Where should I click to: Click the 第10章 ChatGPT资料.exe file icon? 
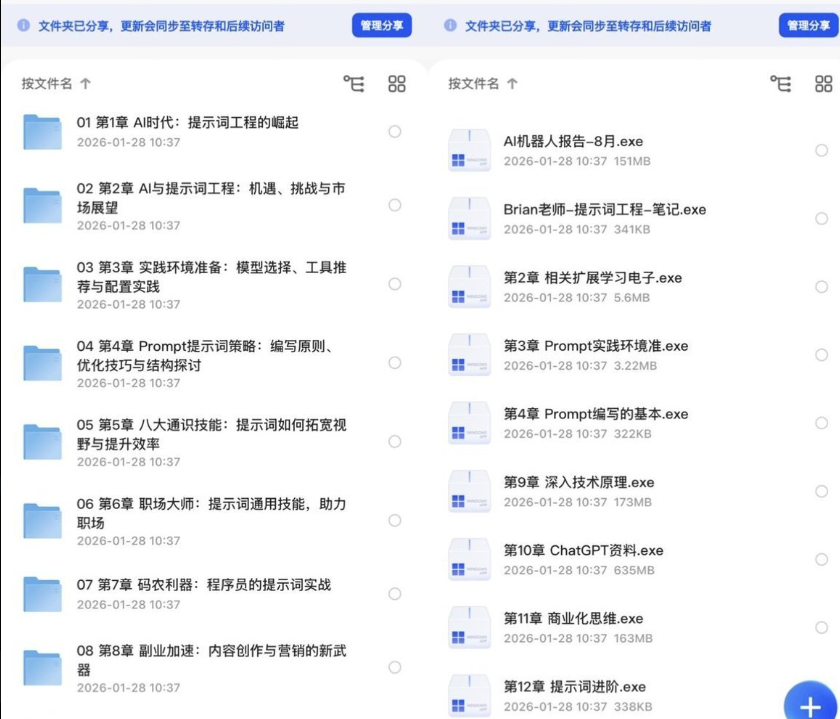tap(469, 559)
